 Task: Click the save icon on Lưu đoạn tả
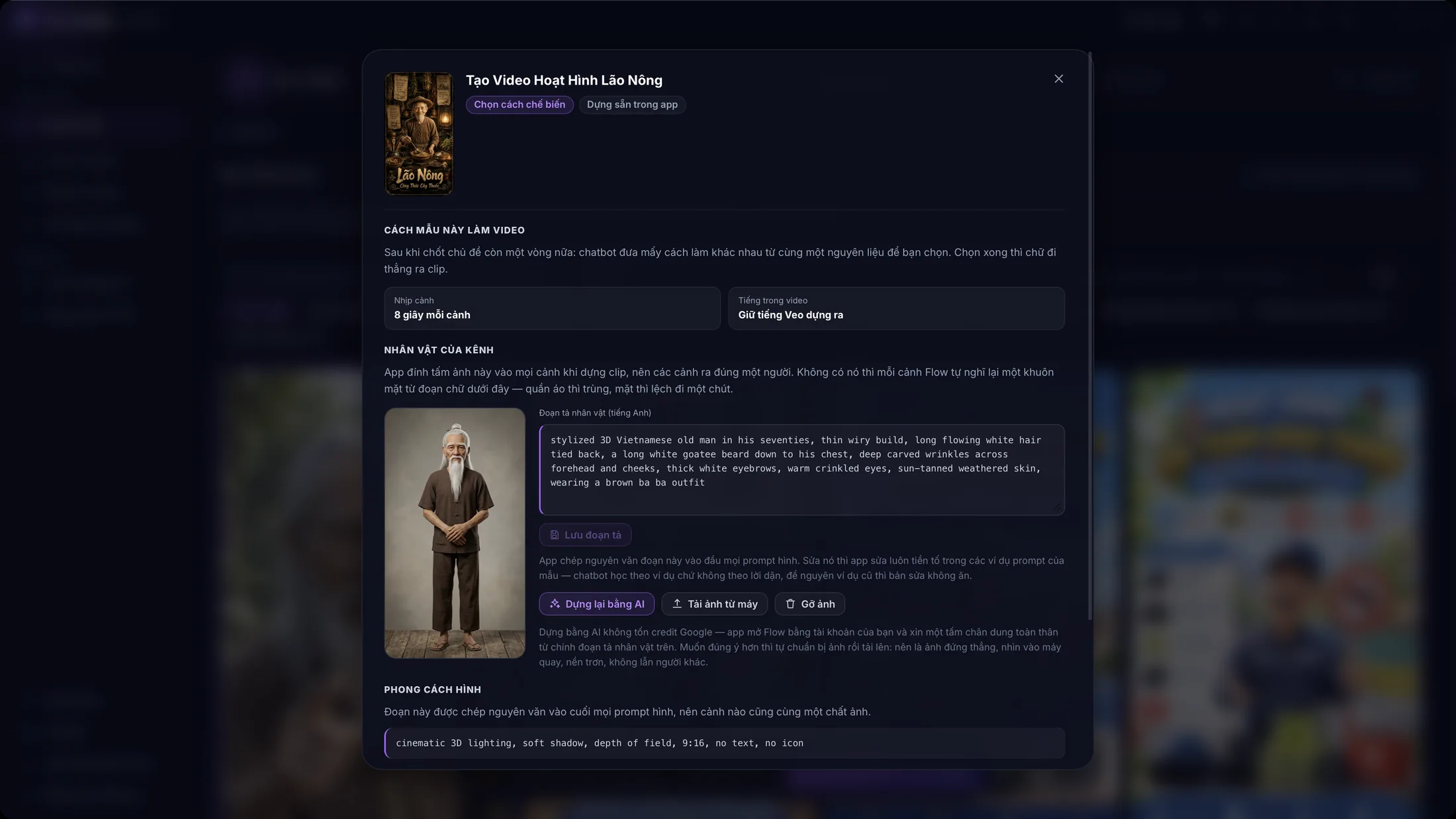555,535
